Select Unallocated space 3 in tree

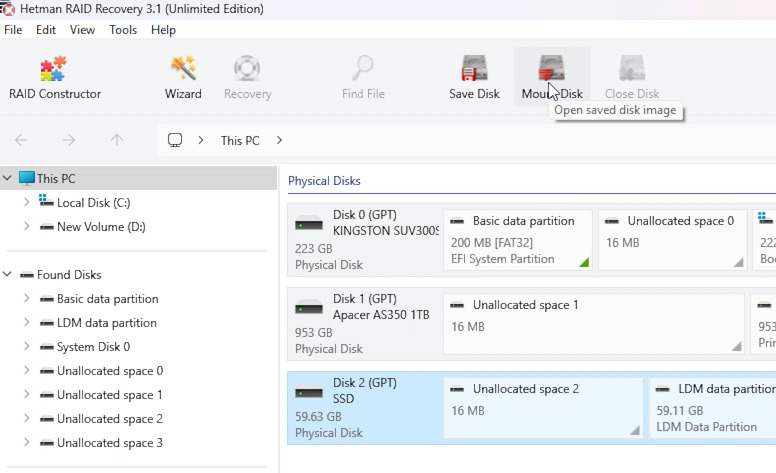click(x=109, y=442)
